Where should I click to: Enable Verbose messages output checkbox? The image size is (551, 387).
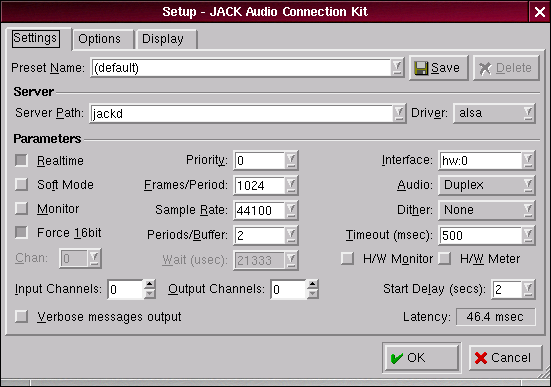click(21, 316)
